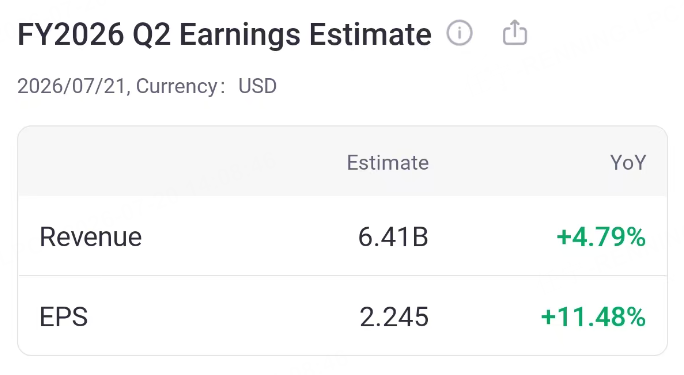Click the 2.245 EPS estimate value

click(394, 317)
